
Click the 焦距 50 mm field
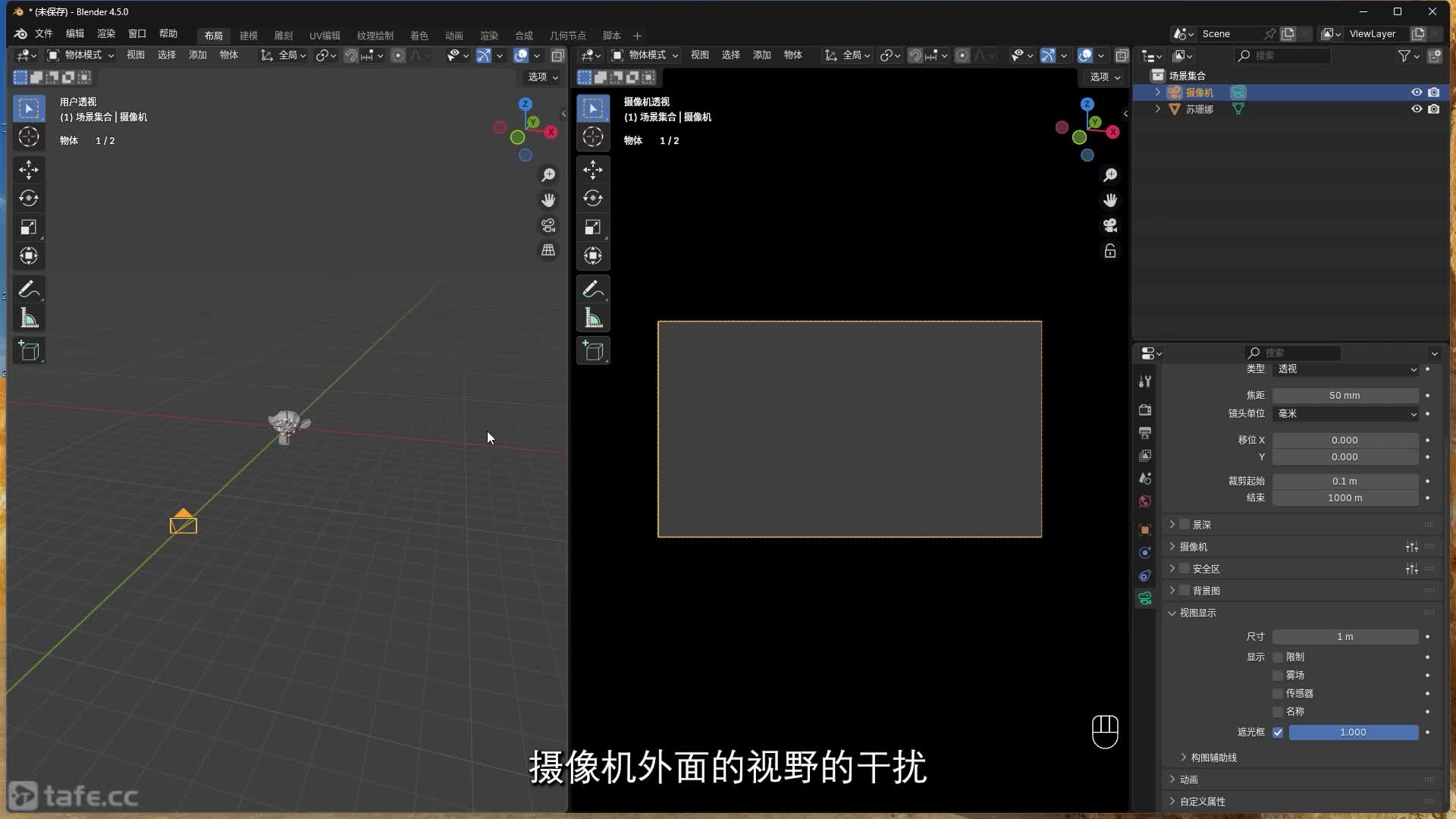[x=1345, y=396]
